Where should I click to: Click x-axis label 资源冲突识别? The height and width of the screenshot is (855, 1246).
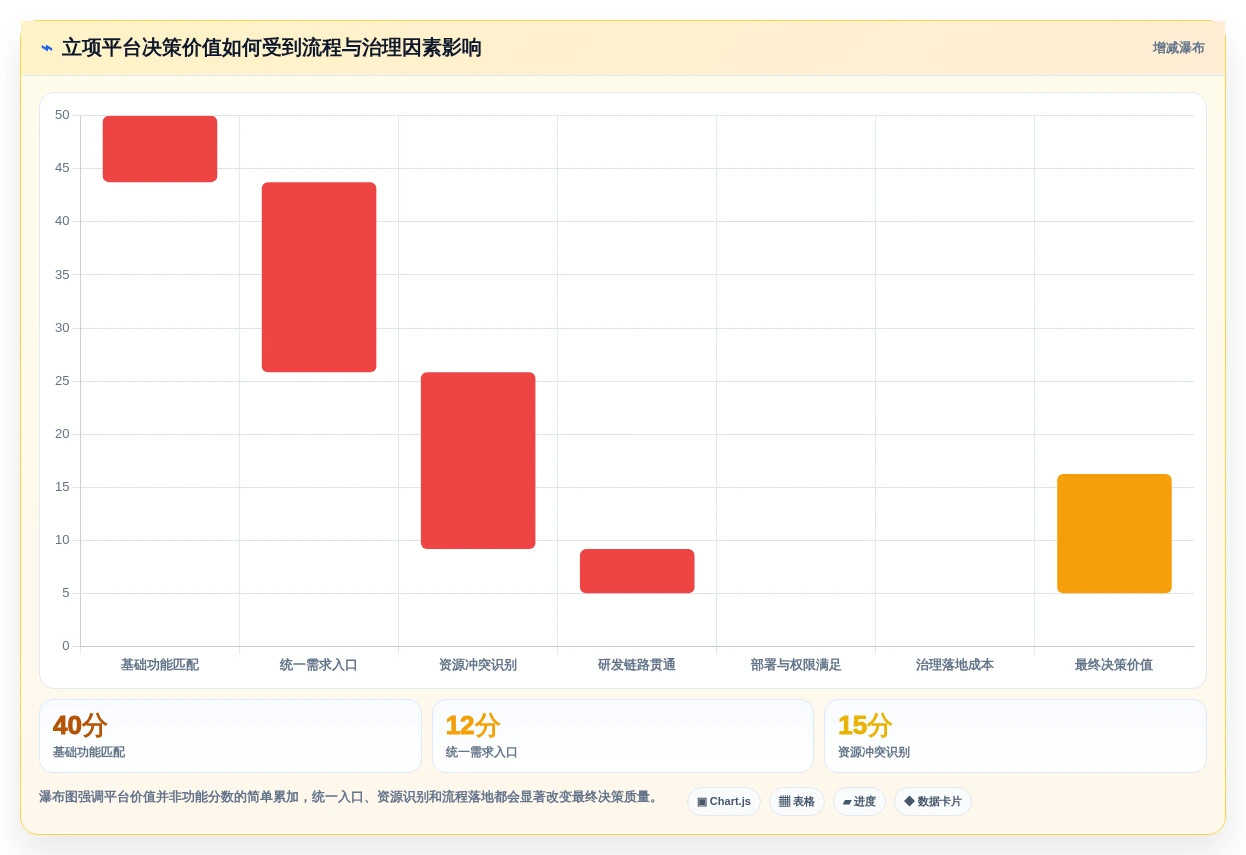coord(478,665)
